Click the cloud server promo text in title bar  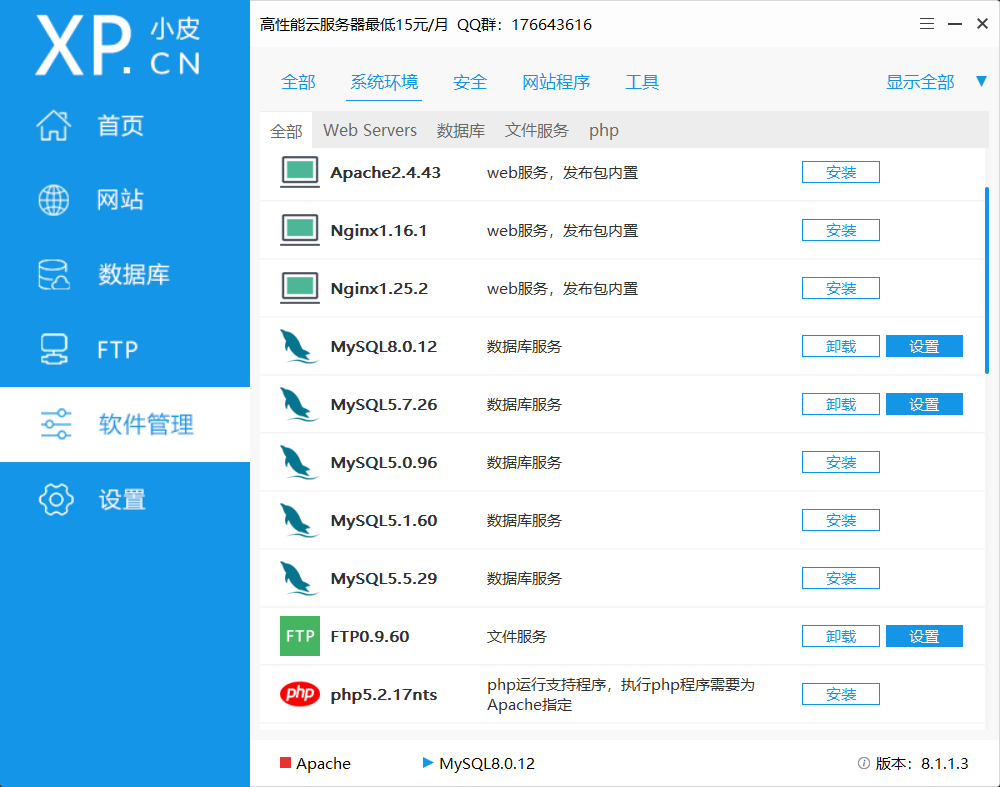coord(425,25)
